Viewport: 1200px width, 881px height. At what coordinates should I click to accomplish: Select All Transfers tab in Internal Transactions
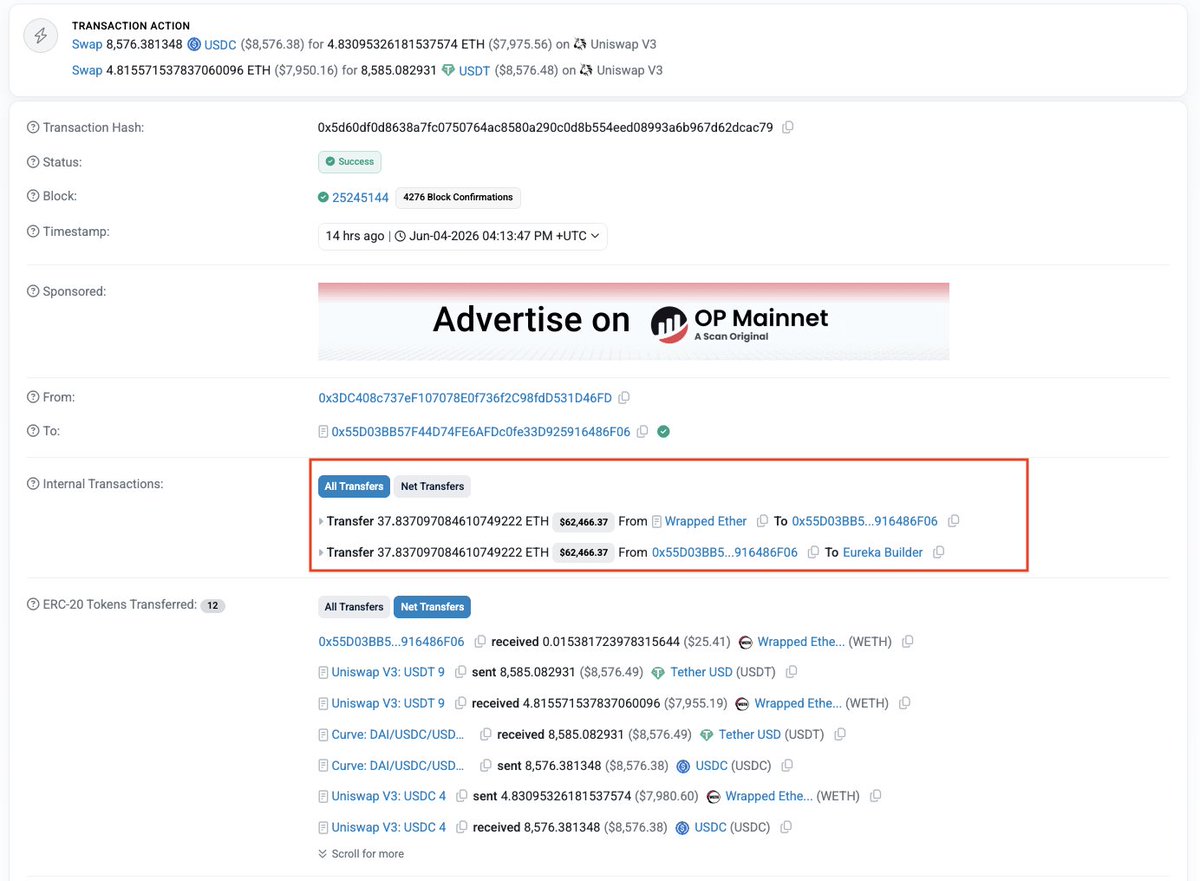pos(354,486)
